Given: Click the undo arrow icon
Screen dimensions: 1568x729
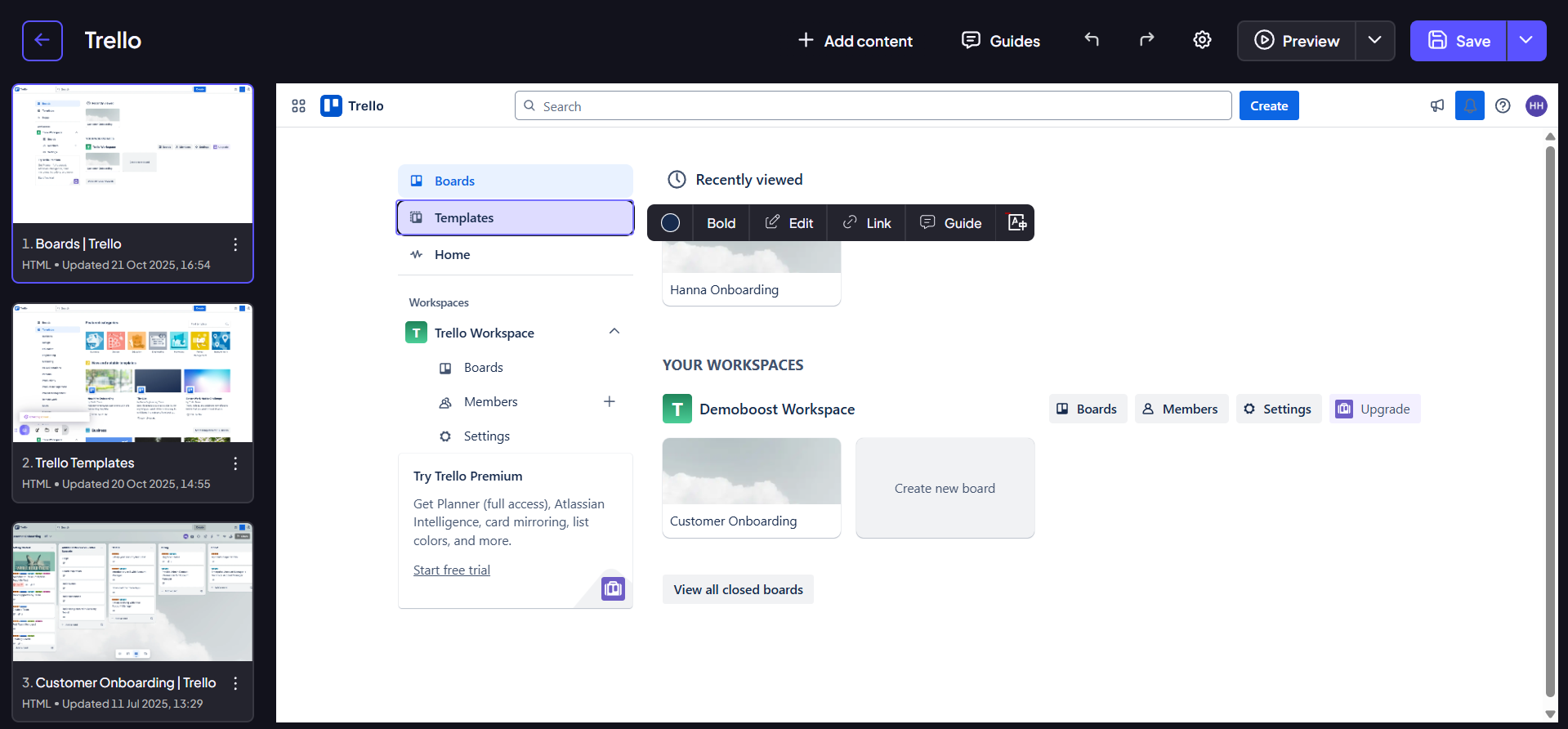Looking at the screenshot, I should tap(1092, 39).
